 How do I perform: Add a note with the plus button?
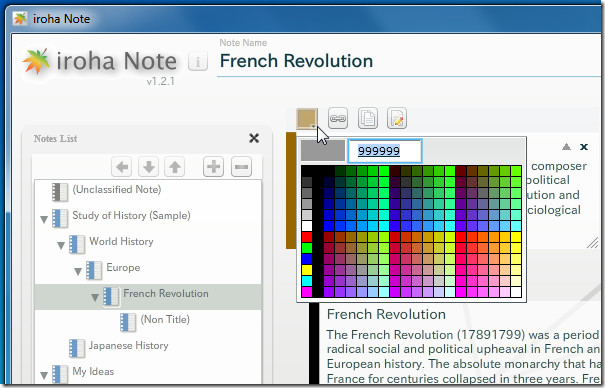(213, 167)
